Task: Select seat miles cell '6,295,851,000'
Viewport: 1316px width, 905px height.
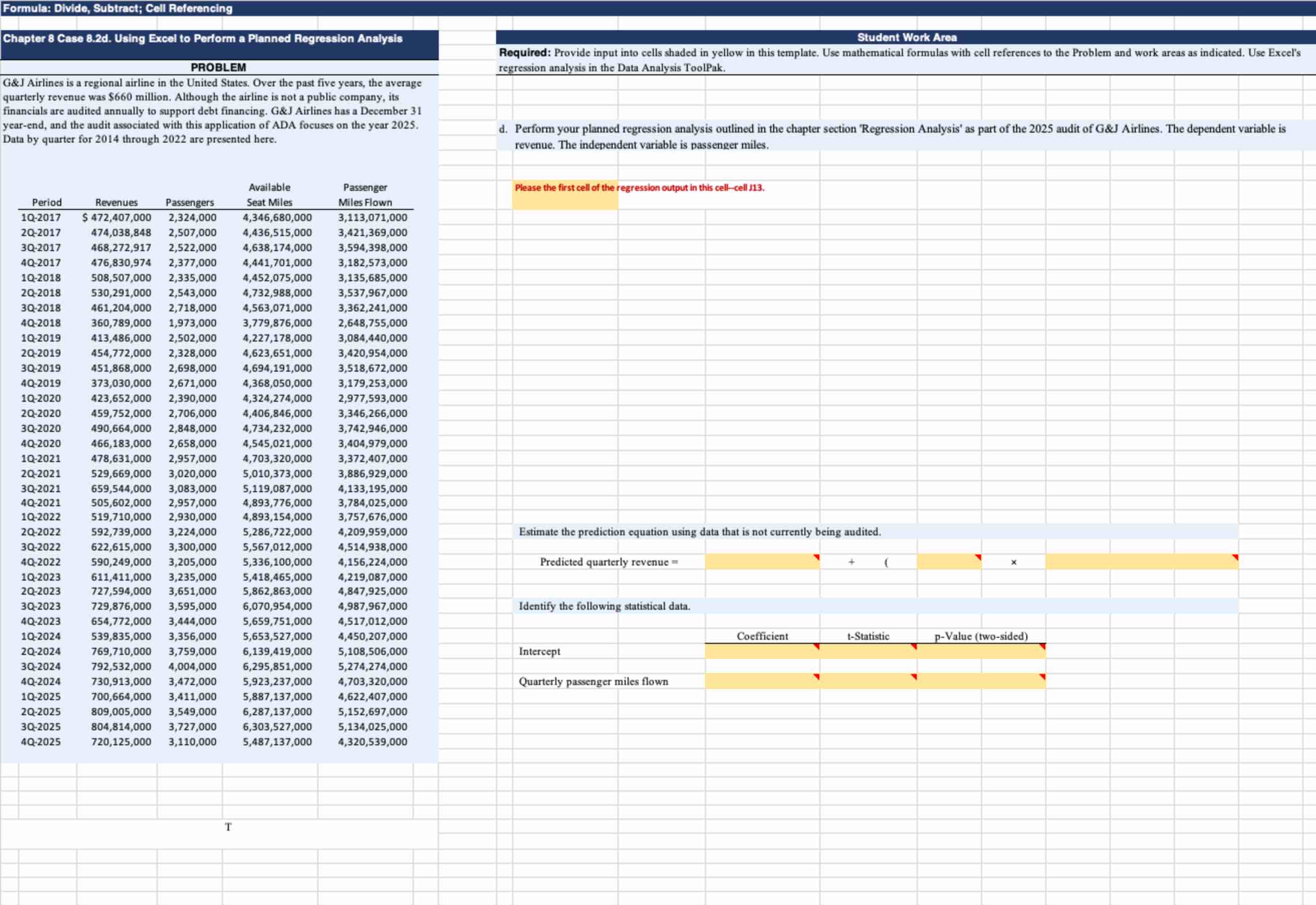Action: [x=277, y=666]
